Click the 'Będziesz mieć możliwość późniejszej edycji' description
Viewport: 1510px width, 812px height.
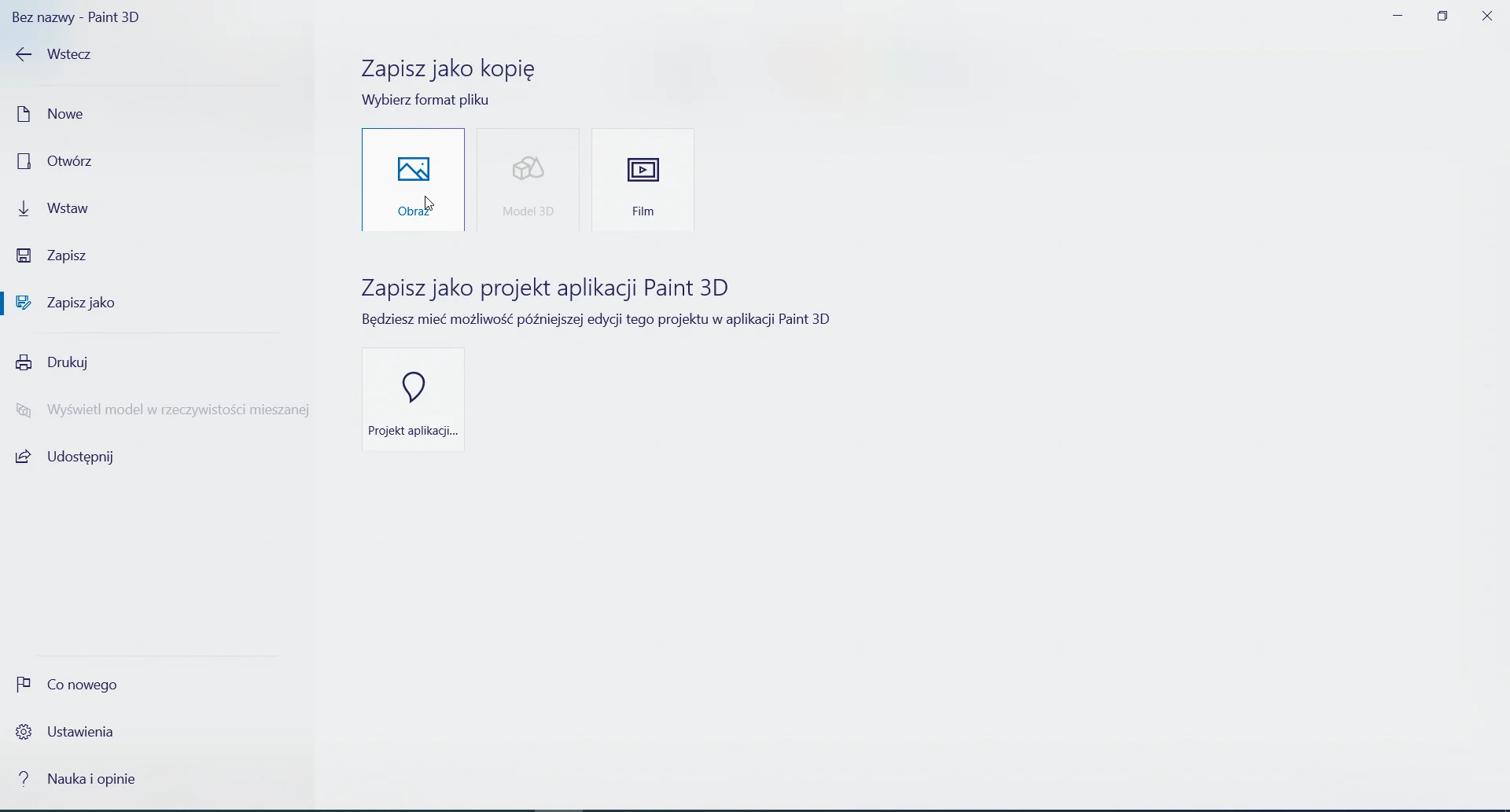click(x=596, y=319)
